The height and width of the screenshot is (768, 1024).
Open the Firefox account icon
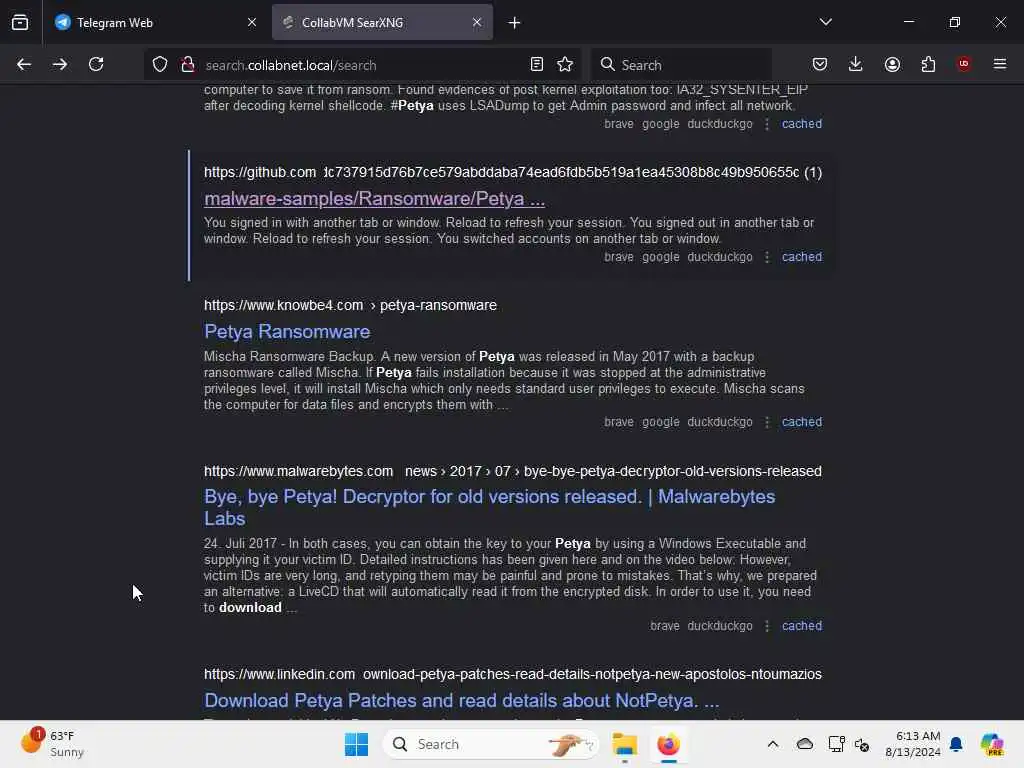coord(892,64)
